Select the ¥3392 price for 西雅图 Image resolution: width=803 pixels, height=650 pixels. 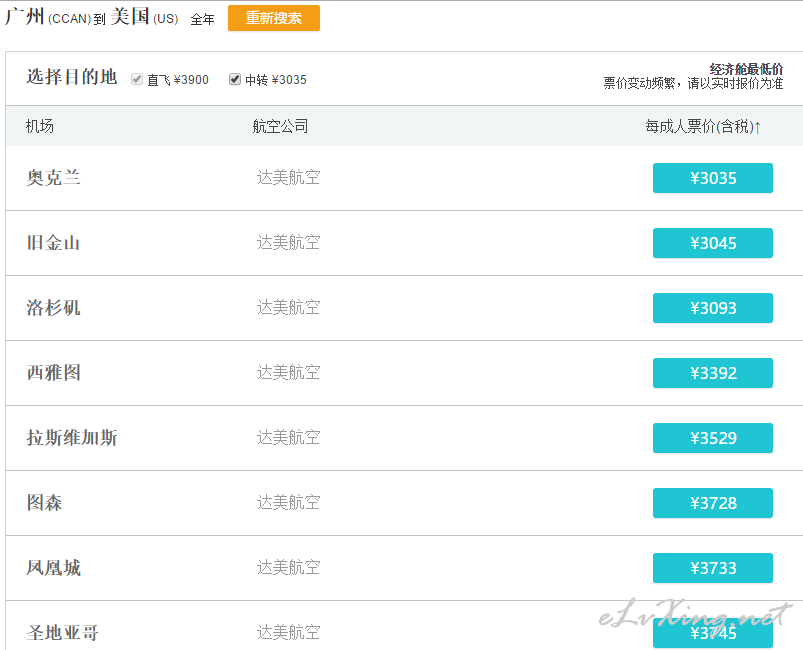tap(712, 373)
